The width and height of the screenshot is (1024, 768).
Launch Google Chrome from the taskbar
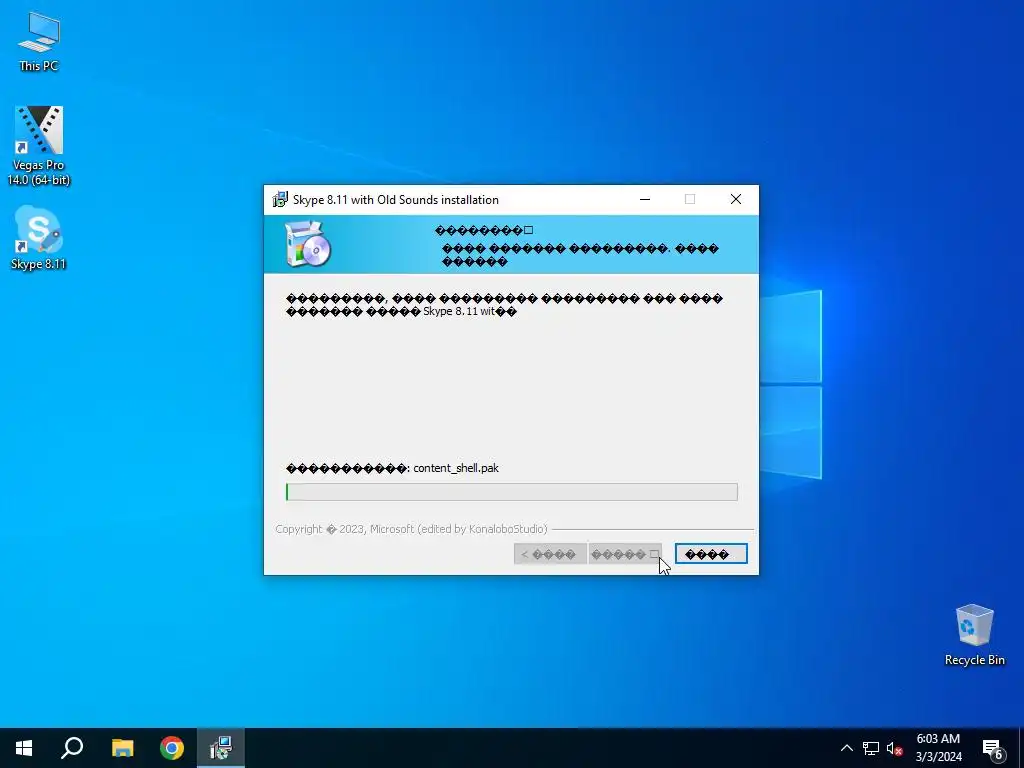[x=172, y=748]
